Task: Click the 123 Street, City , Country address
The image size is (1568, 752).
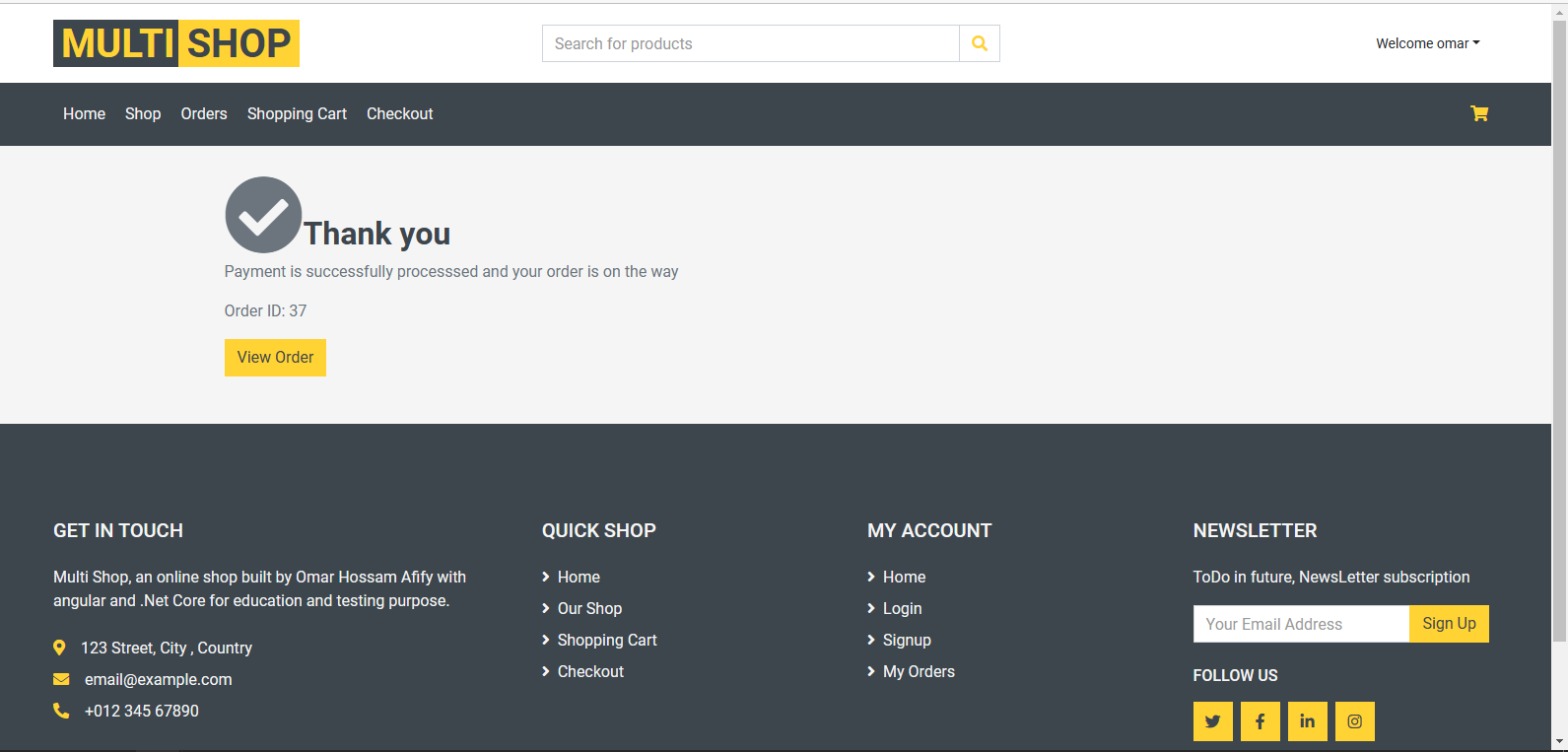Action: coord(167,648)
